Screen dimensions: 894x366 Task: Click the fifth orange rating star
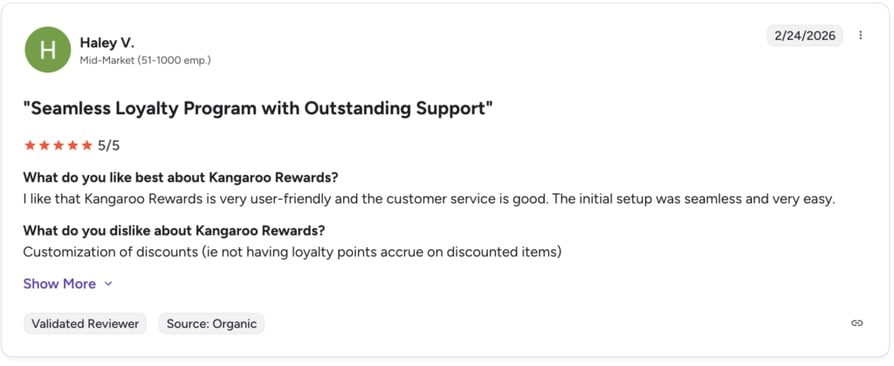coord(87,145)
